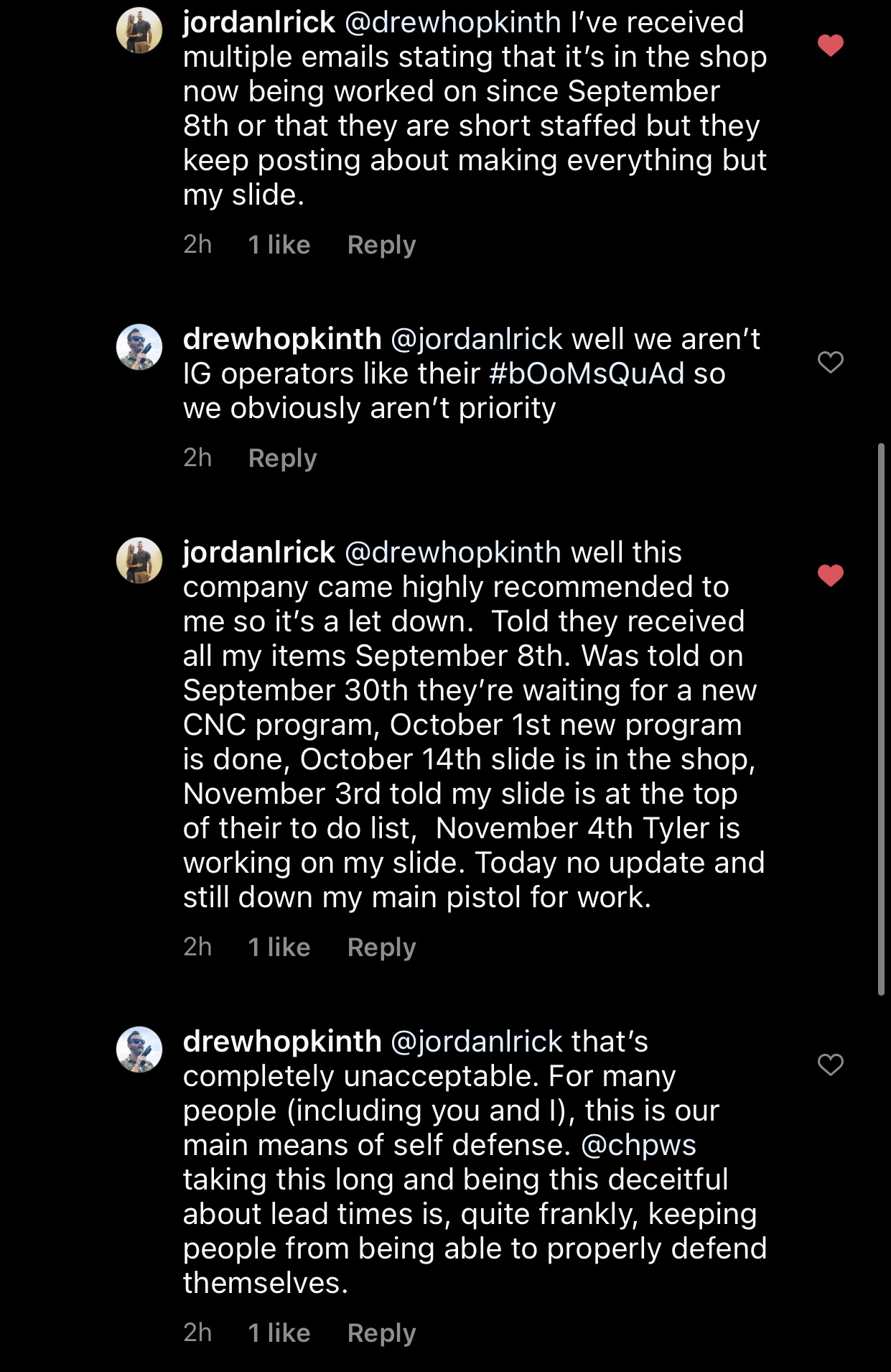The width and height of the screenshot is (891, 1372).
Task: Open drewhopkinth's avatar on IG operators comment
Action: [139, 347]
